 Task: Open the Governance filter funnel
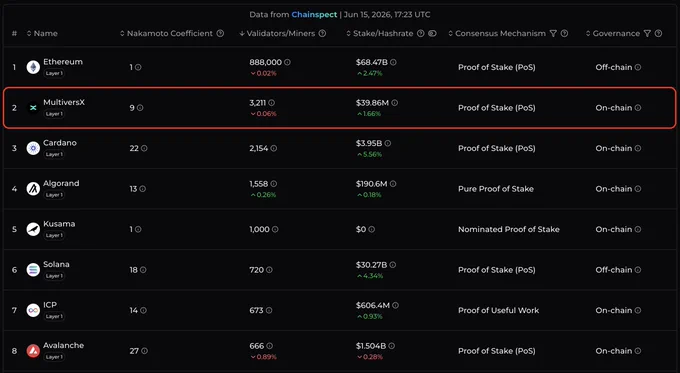click(647, 33)
